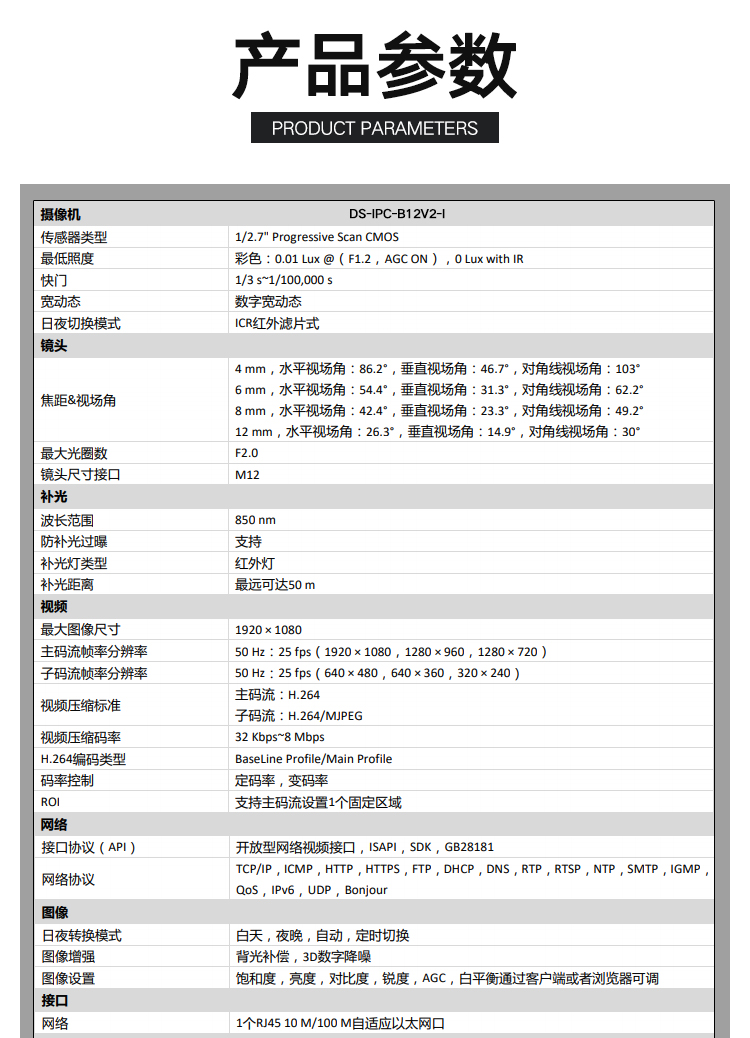
Task: Select the 白天，夜晚，自动，定时切换 value
Action: 322,936
